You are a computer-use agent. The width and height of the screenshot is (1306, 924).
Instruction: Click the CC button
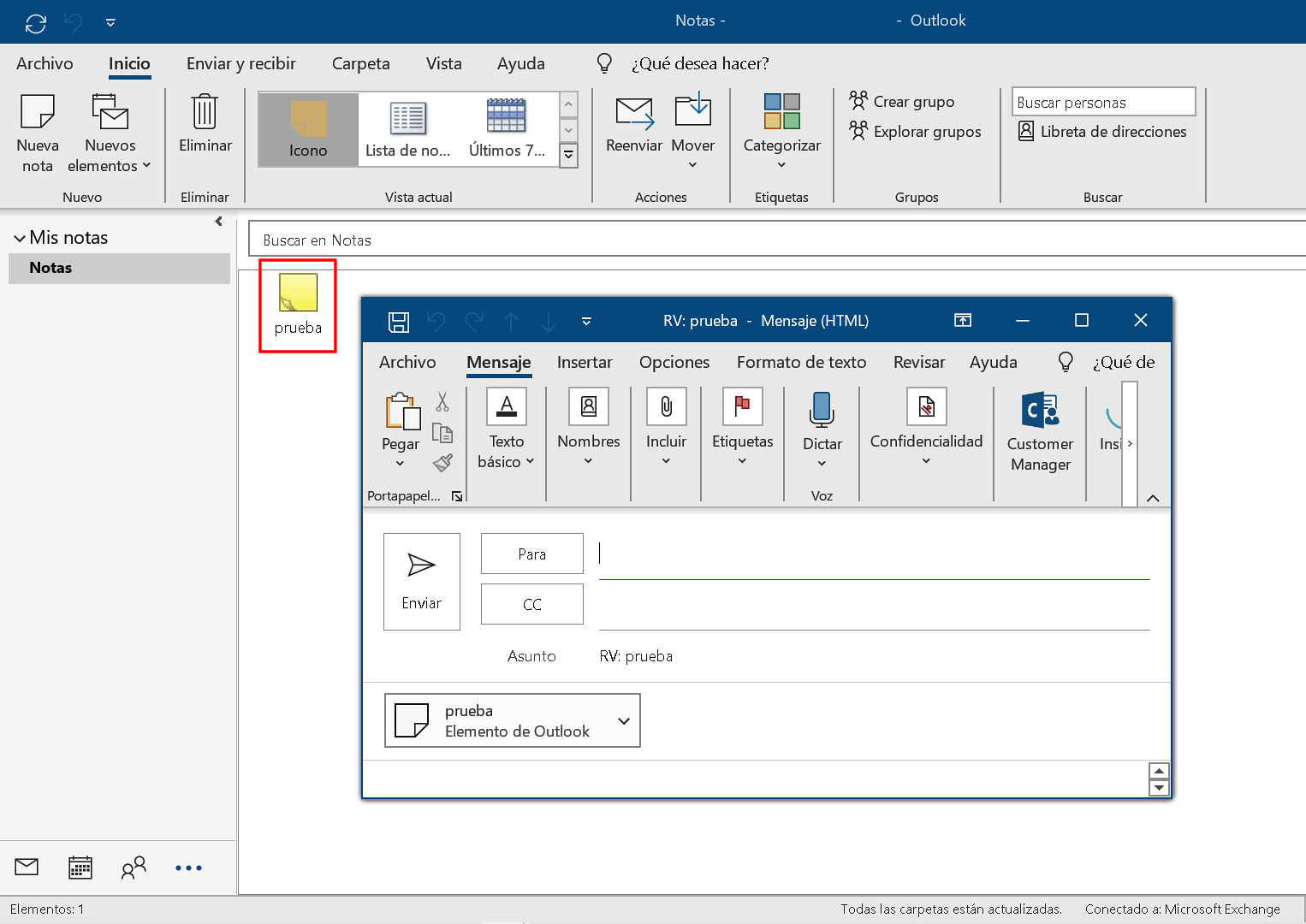(532, 605)
